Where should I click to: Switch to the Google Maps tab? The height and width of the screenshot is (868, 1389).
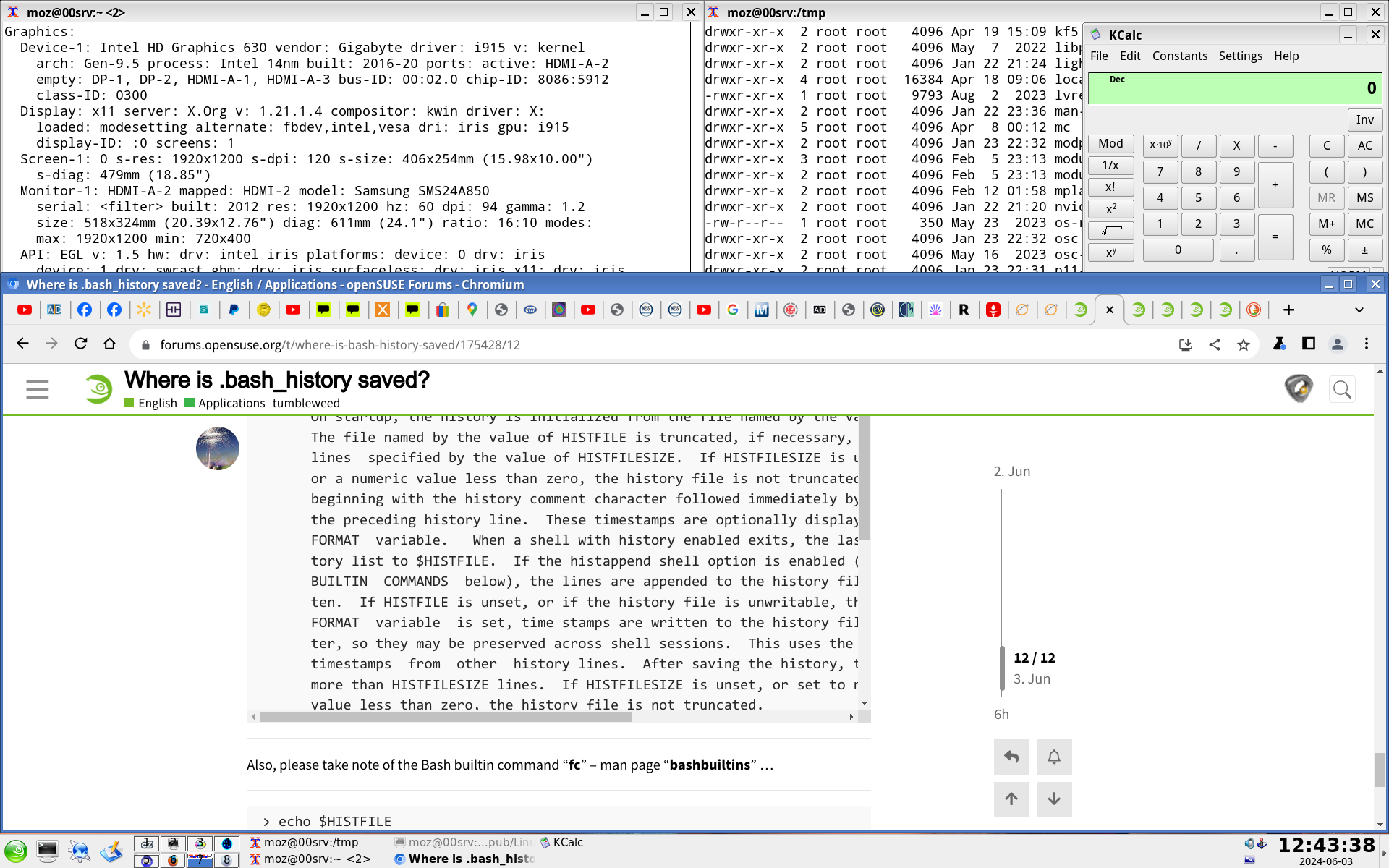tap(472, 310)
